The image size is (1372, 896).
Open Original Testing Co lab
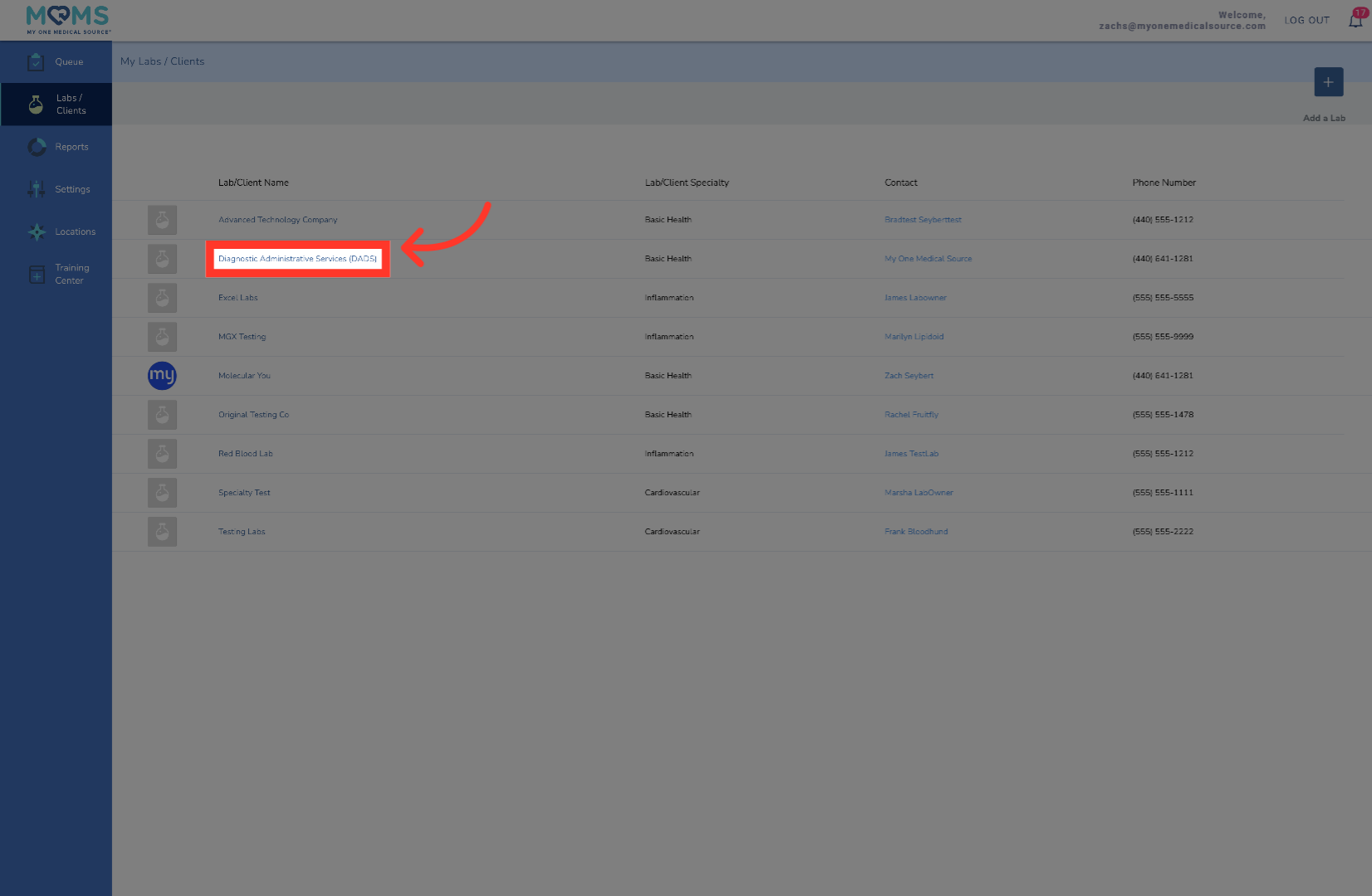coord(253,415)
